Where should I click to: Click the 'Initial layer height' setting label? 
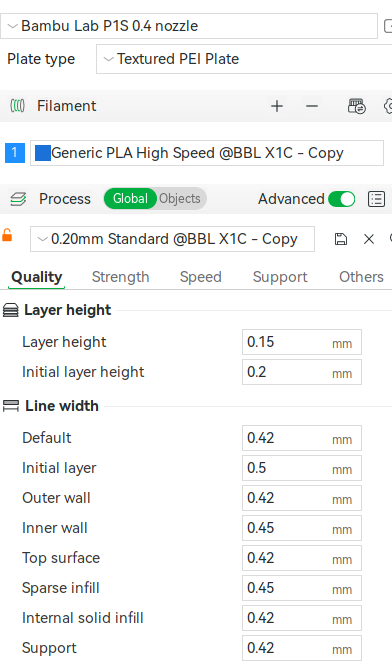pyautogui.click(x=83, y=372)
